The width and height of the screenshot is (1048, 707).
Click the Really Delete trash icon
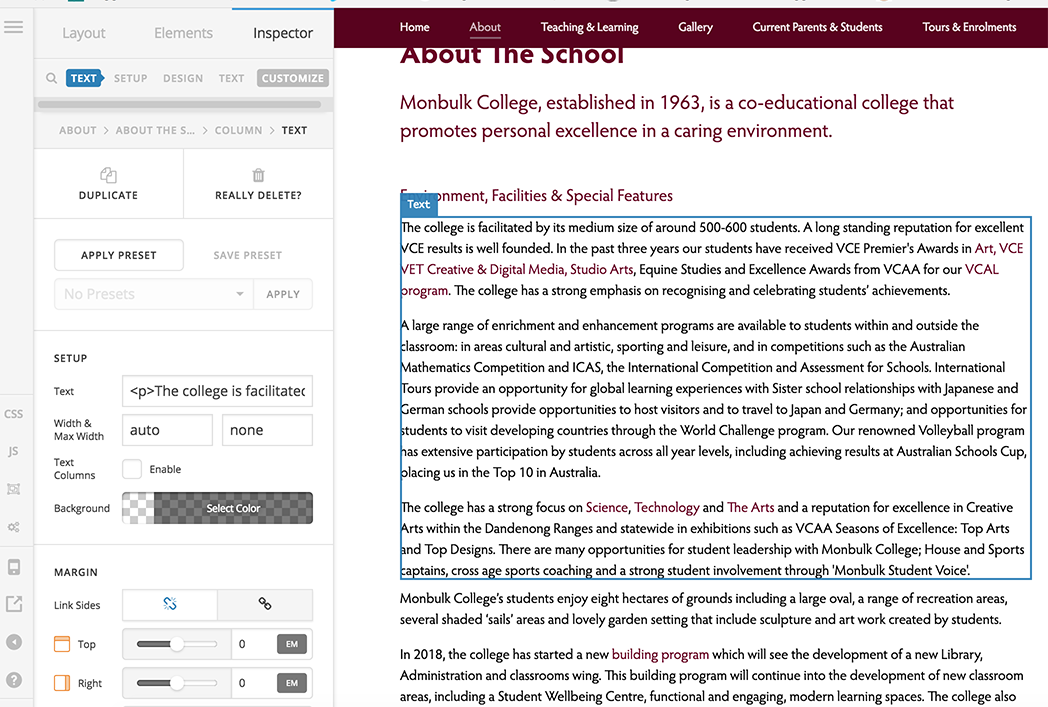click(259, 175)
